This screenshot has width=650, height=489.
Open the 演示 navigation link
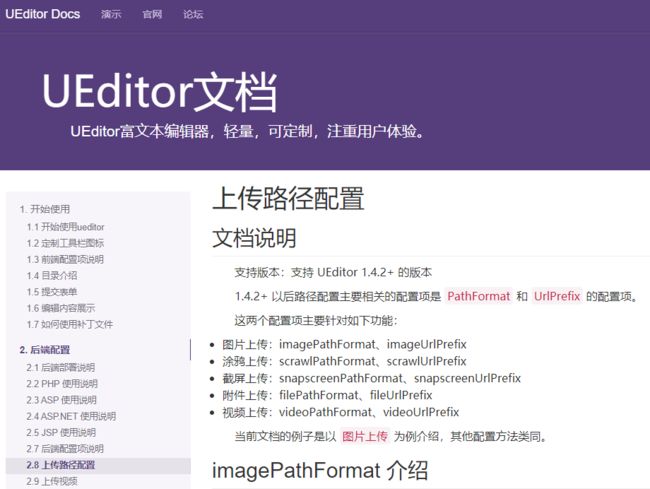coord(111,15)
